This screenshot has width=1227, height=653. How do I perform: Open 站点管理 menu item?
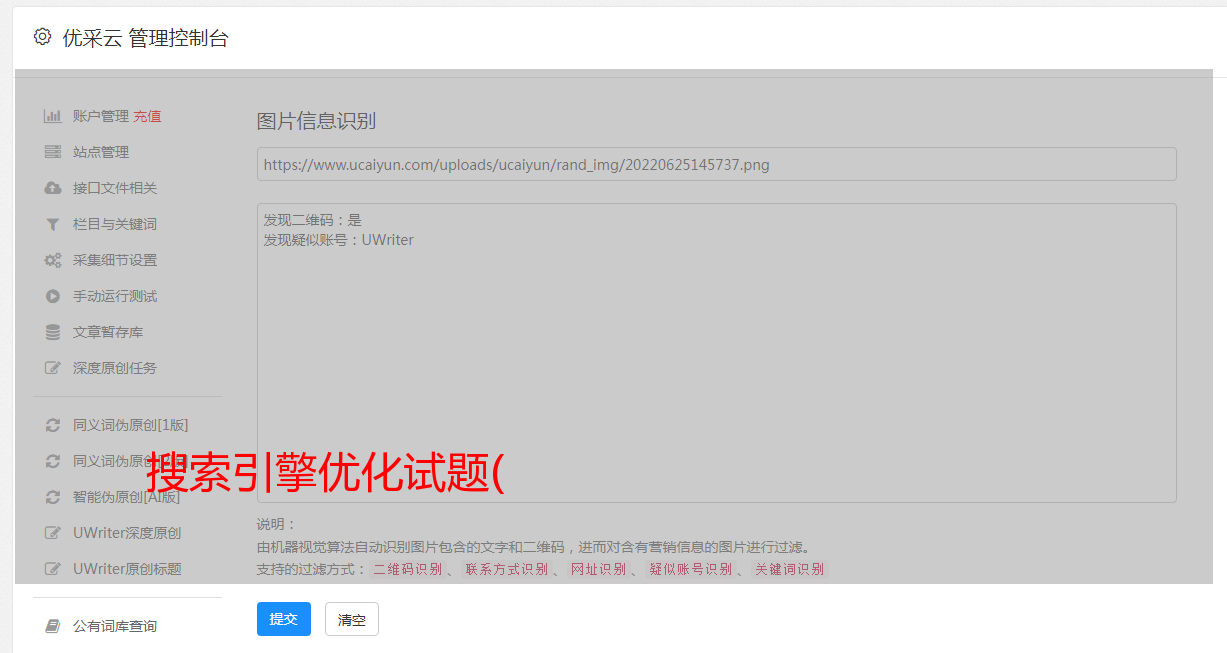[101, 152]
